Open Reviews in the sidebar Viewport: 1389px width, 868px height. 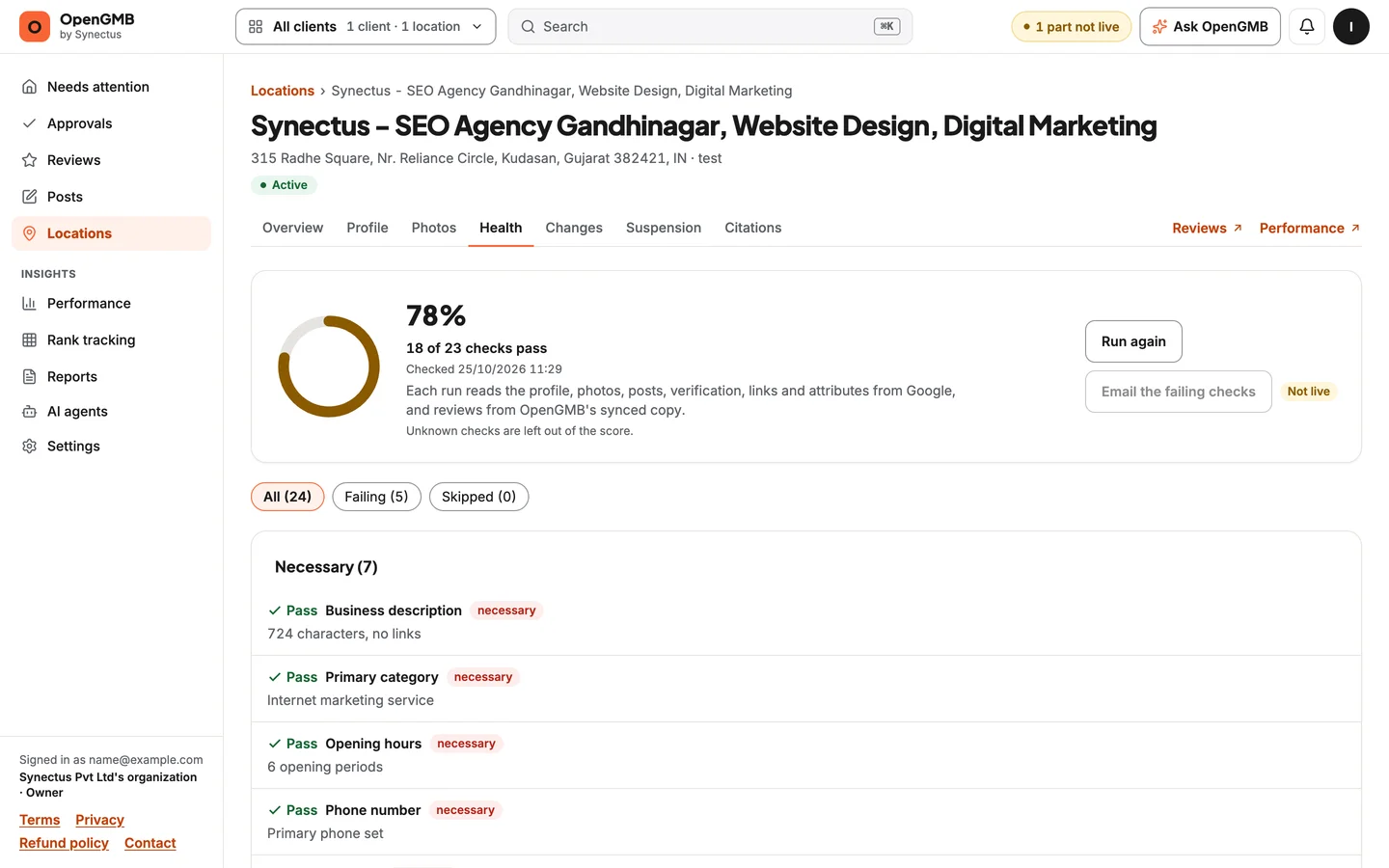tap(111, 160)
